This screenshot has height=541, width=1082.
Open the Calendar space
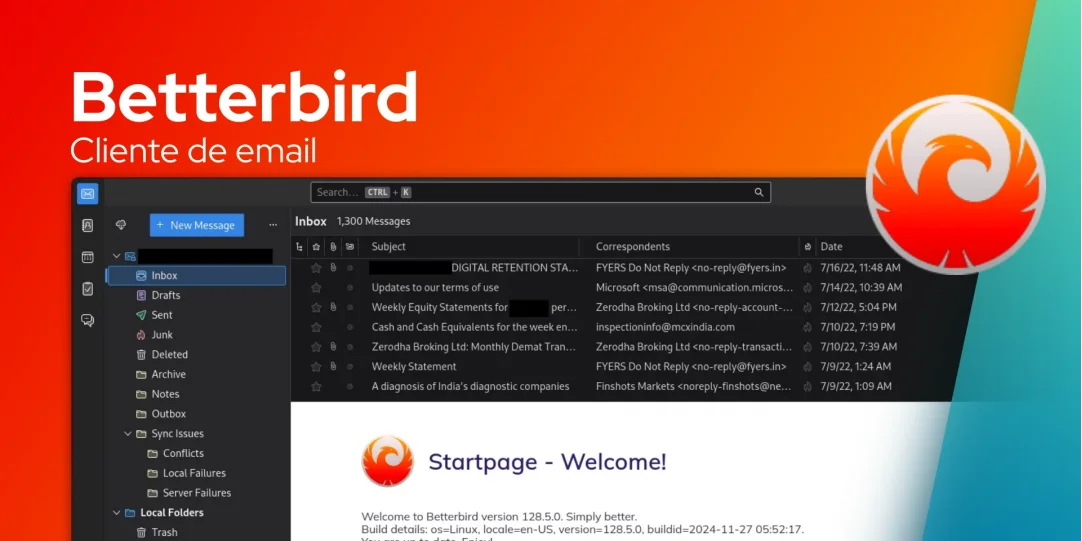click(88, 257)
